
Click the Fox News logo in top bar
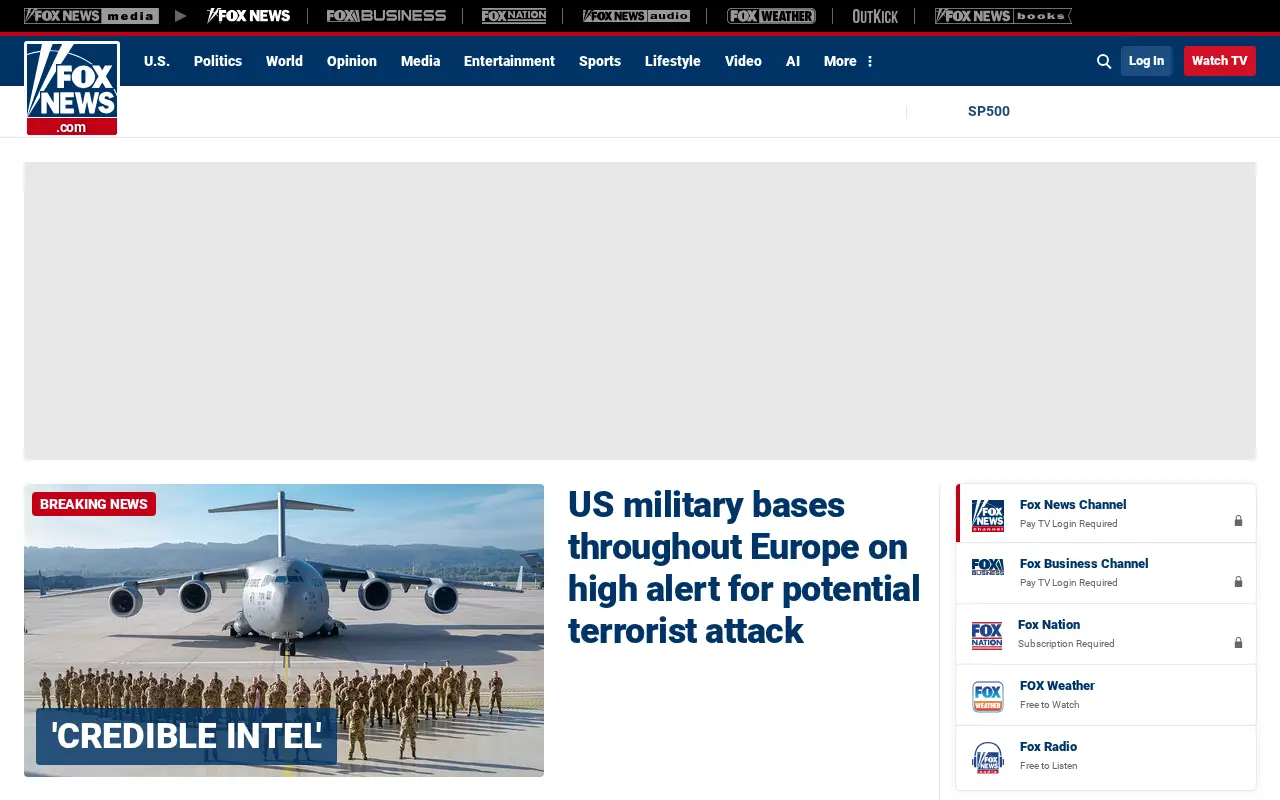[x=248, y=16]
